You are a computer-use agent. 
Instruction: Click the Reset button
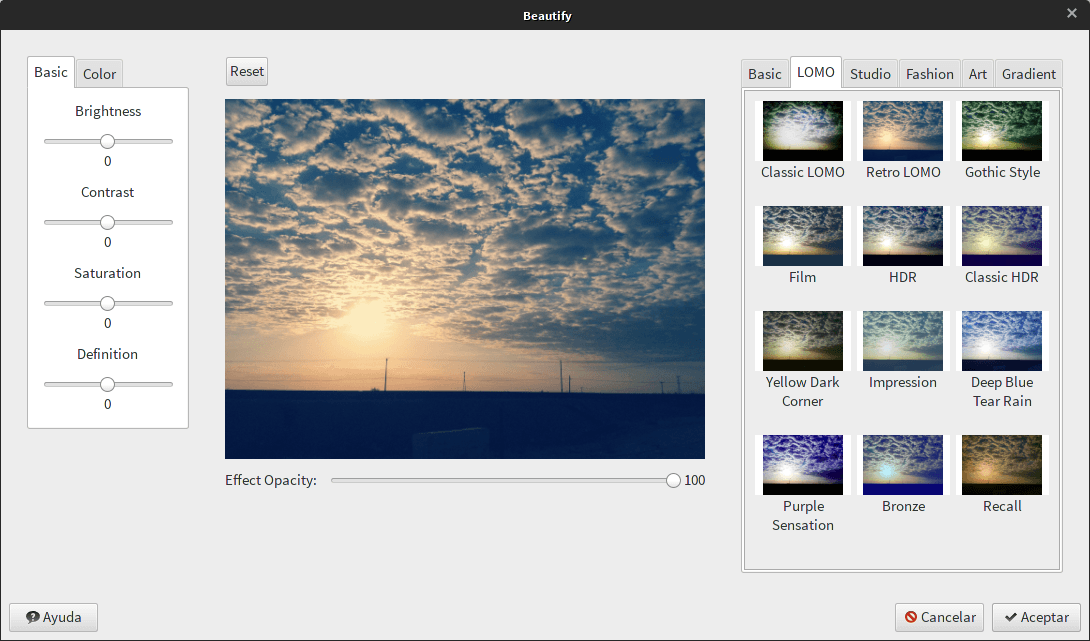(247, 71)
